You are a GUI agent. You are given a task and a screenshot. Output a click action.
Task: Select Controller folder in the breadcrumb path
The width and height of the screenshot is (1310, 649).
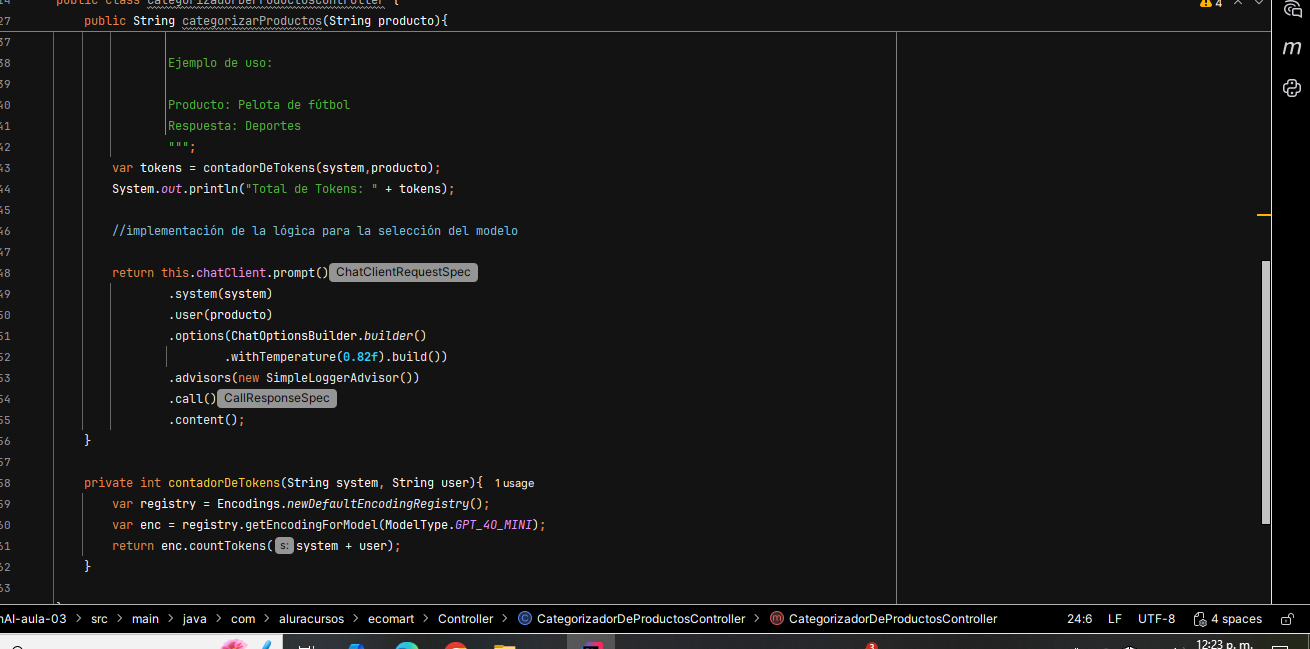pos(465,619)
